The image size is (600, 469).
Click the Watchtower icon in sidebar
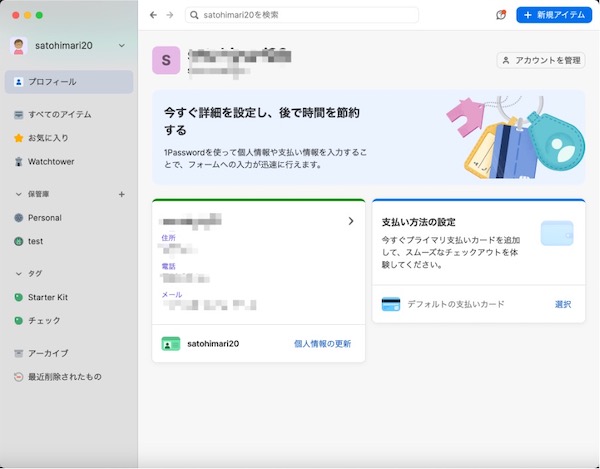click(x=18, y=162)
